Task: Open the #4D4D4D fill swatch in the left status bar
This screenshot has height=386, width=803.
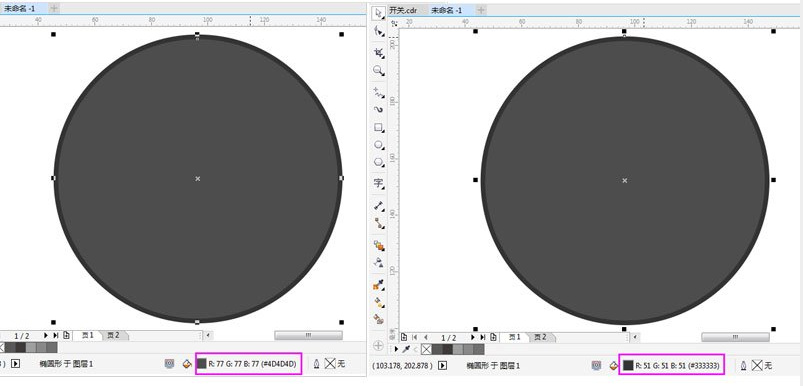Action: tap(202, 363)
